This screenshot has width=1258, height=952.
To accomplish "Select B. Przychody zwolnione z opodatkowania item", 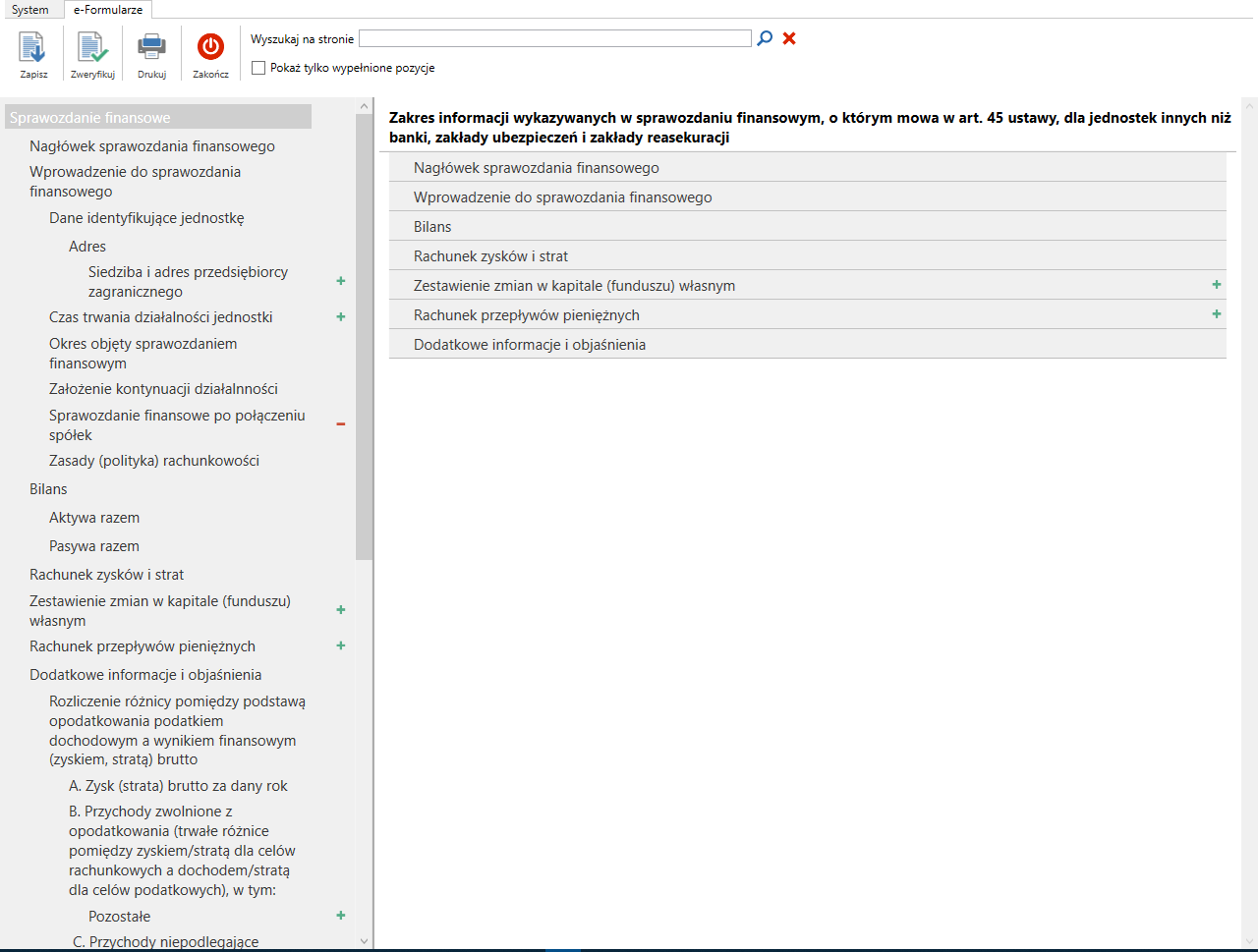I will (x=182, y=851).
